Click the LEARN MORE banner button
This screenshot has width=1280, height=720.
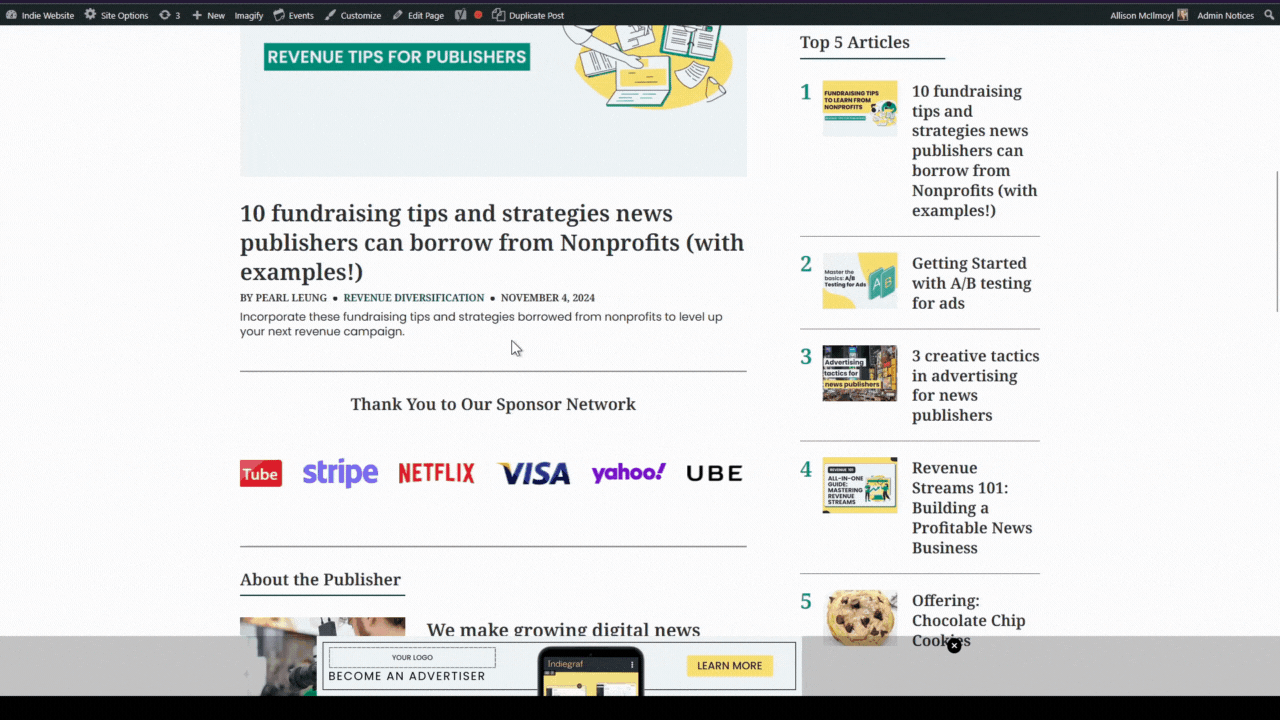729,665
